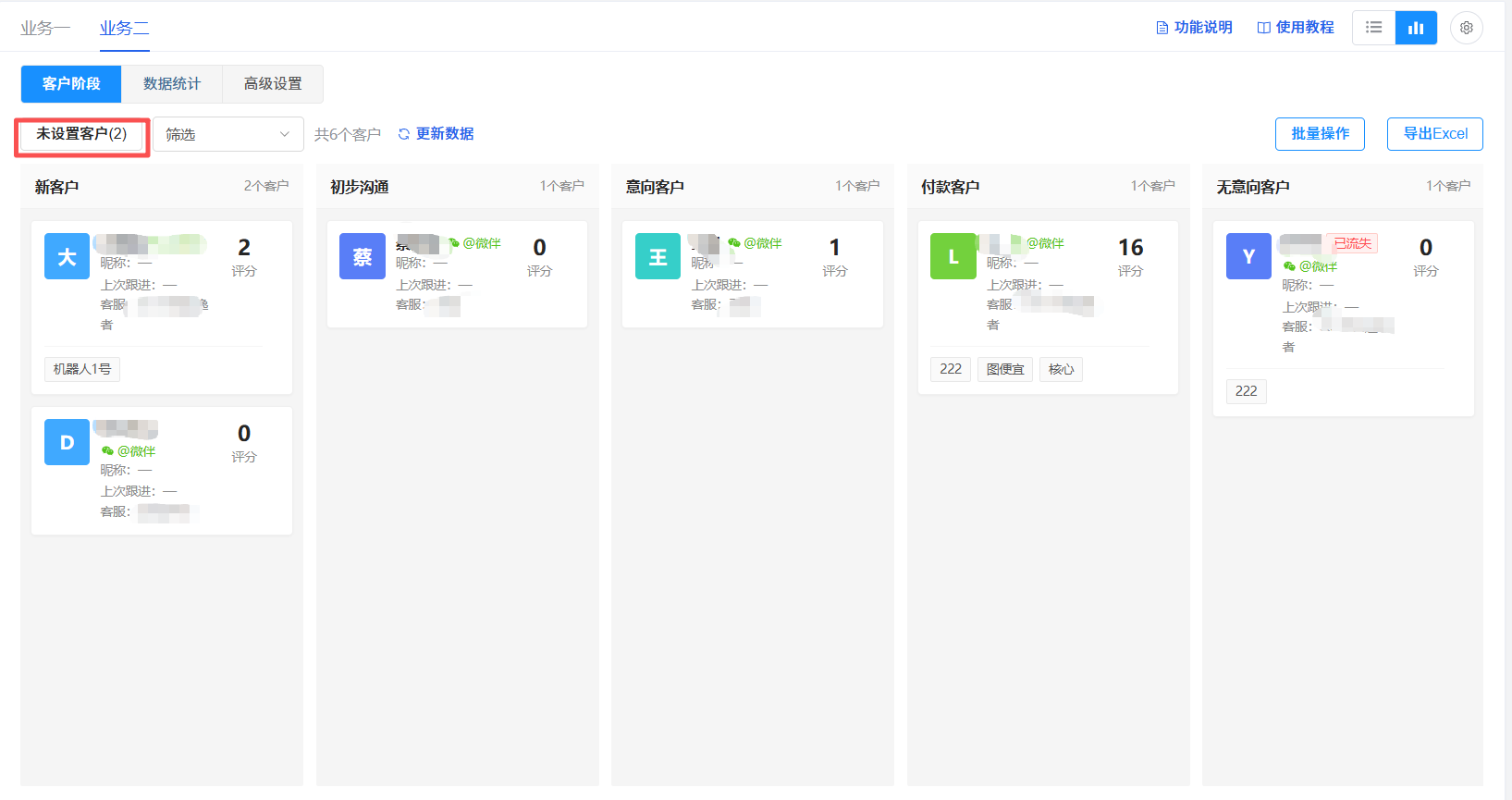
Task: Click the 222 tag on L card
Action: (951, 369)
